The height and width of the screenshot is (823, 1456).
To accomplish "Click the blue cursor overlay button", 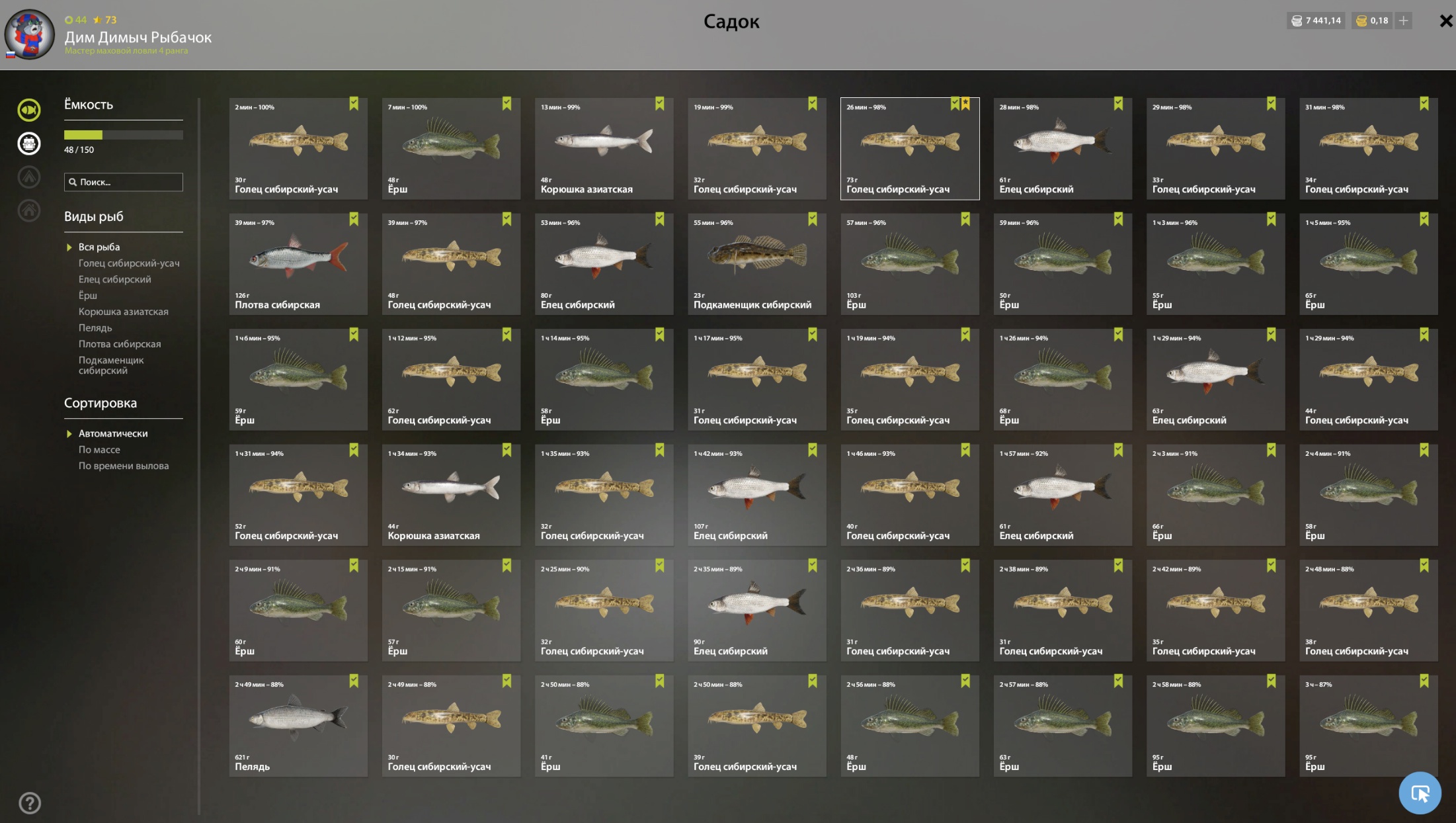I will [x=1420, y=793].
